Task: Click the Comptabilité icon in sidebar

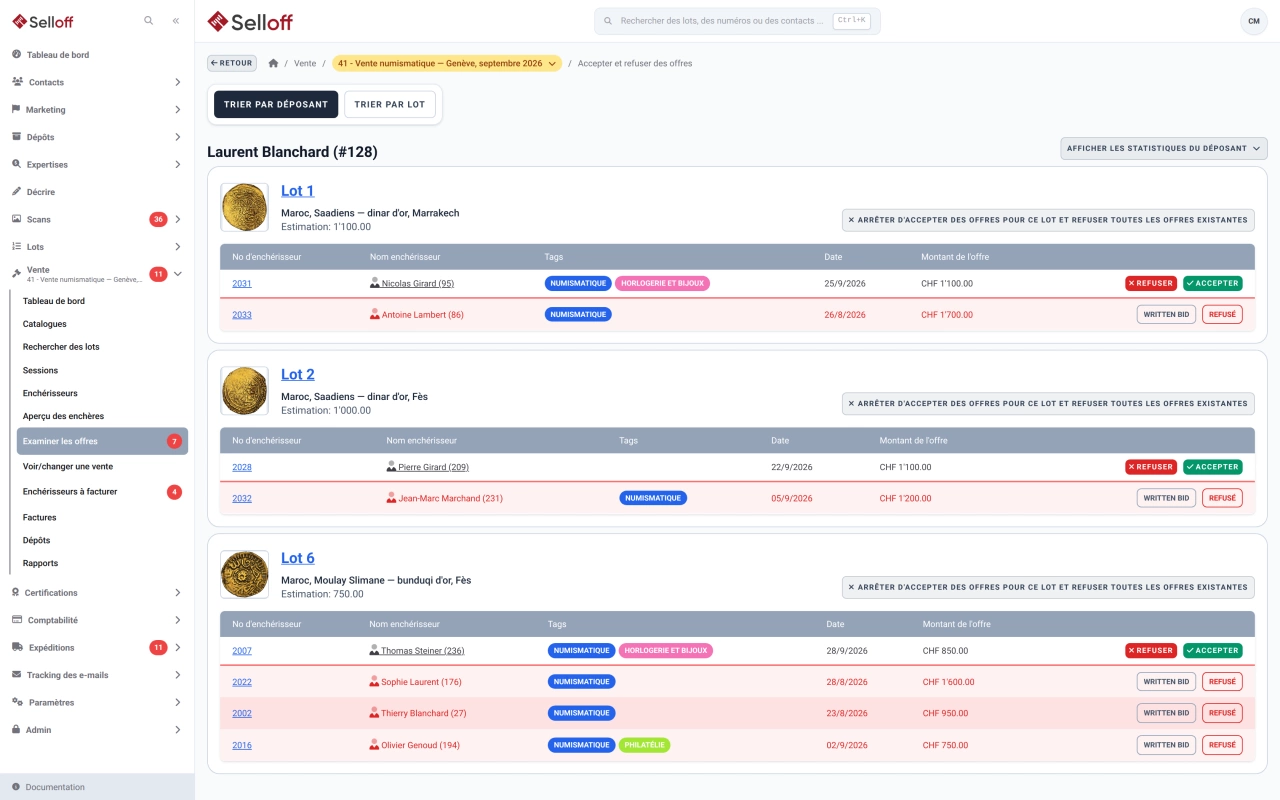Action: pyautogui.click(x=16, y=620)
